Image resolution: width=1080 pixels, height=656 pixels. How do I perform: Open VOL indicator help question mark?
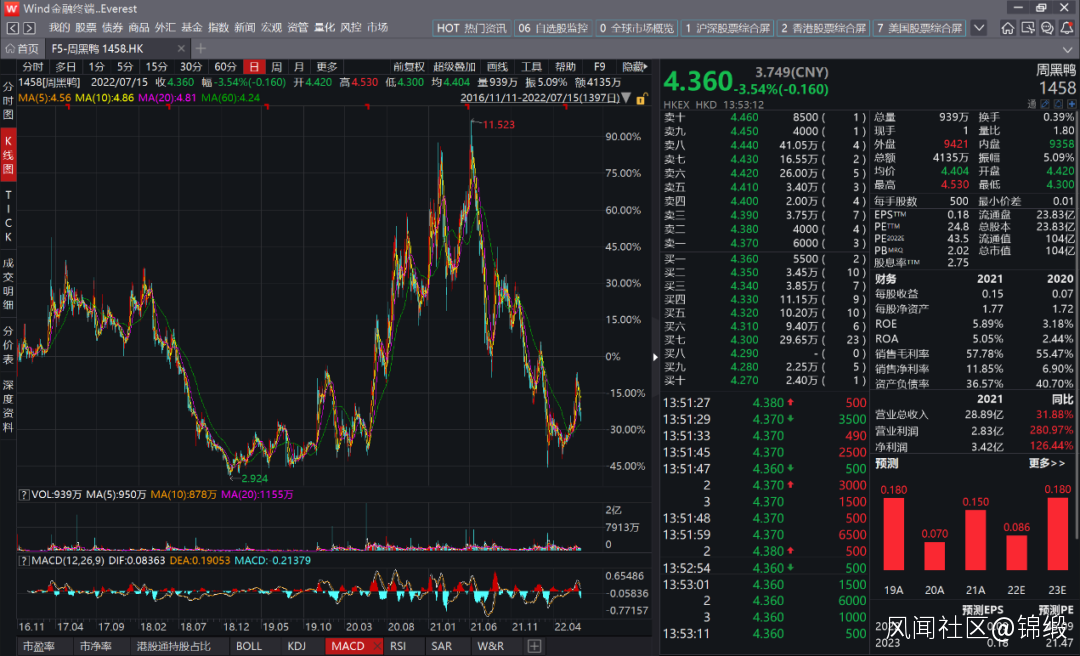(x=23, y=494)
